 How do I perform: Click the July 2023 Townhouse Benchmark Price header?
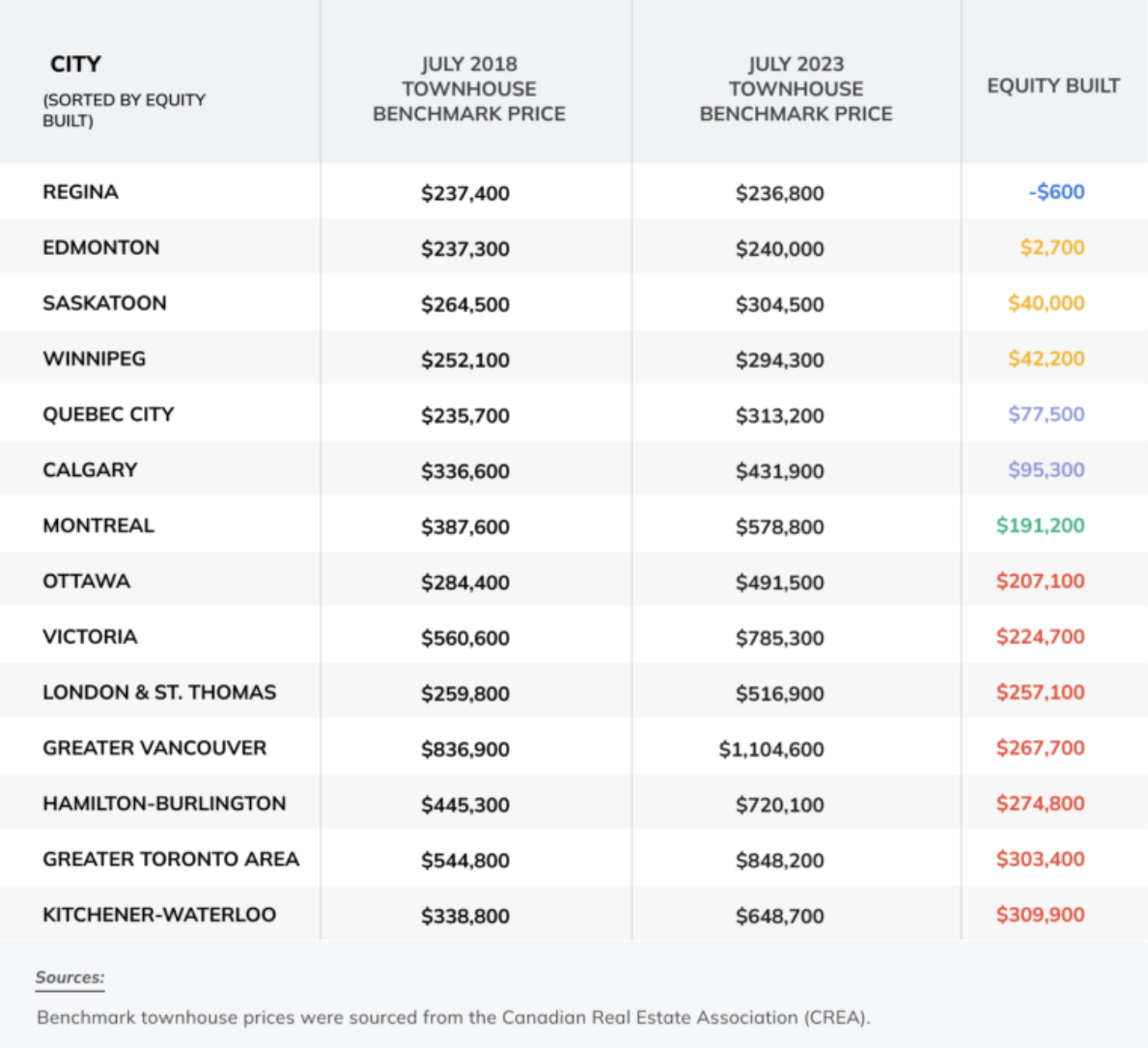[x=796, y=89]
